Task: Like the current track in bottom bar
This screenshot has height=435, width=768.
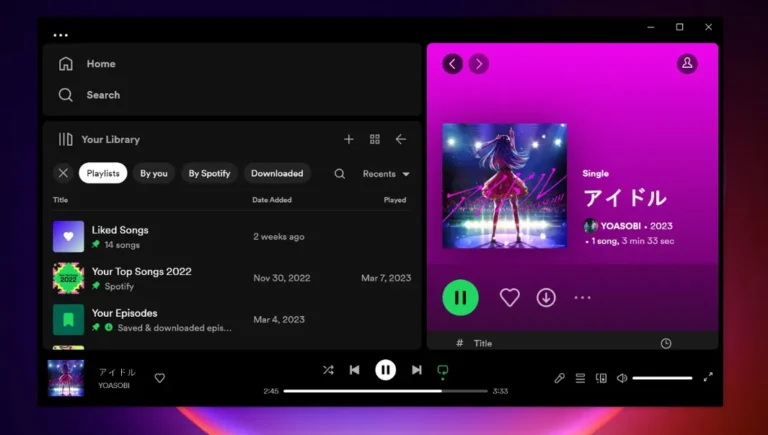Action: coord(160,378)
